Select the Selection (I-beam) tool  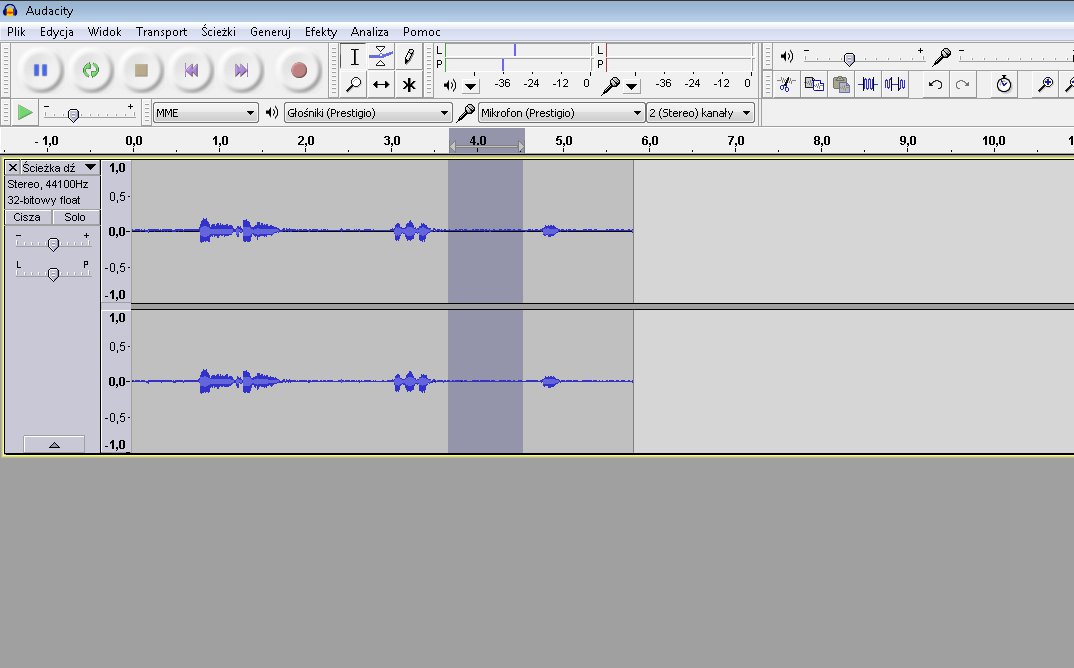pos(354,57)
